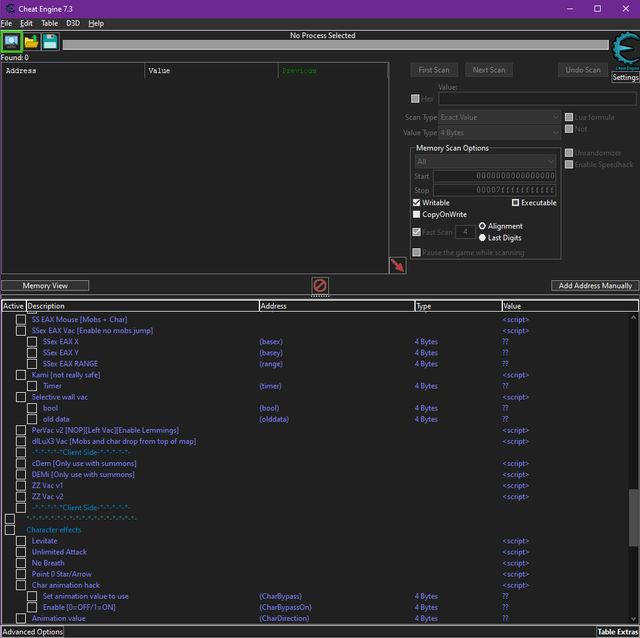The width and height of the screenshot is (640, 638).
Task: Select the Point 0 Star/Arrow entry
Action: [62, 574]
